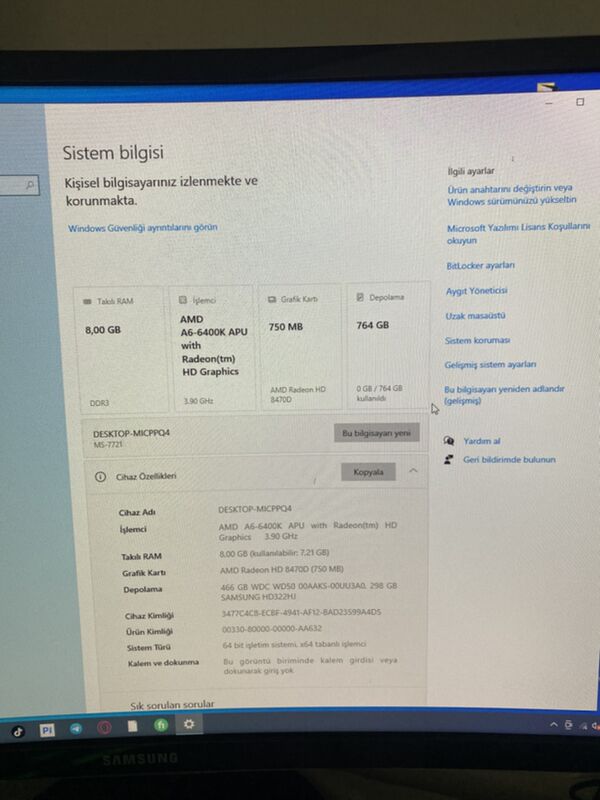600x800 pixels.
Task: Open Telegram from the taskbar
Action: tap(76, 729)
